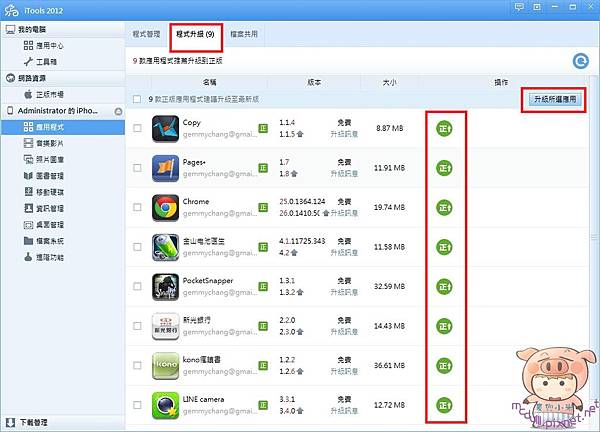This screenshot has width=600, height=432.
Task: Click version 26.0.1410.5 for Chrome
Action: 299,213
